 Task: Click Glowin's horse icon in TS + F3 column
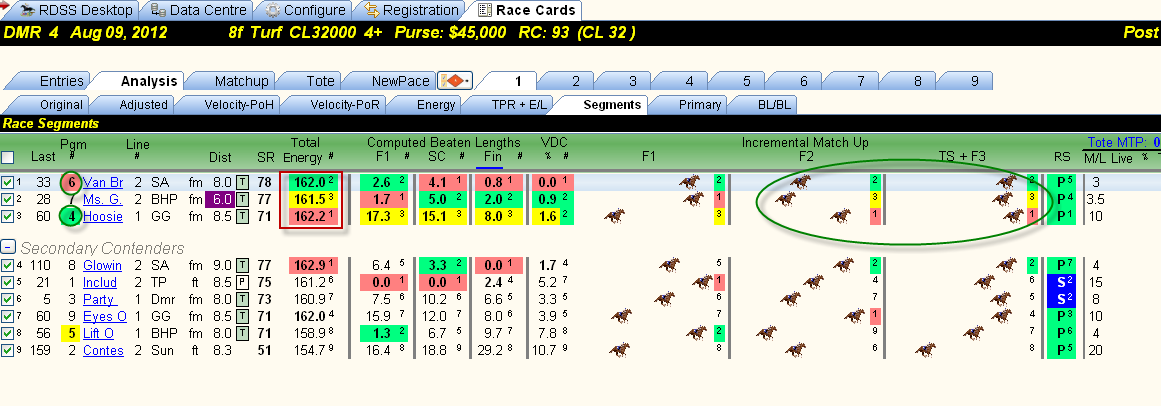click(x=1006, y=264)
